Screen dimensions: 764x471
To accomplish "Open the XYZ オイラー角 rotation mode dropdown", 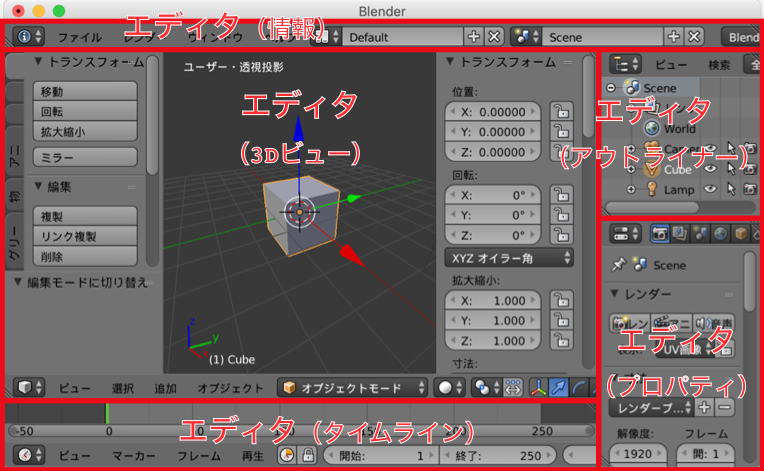I will [x=509, y=258].
